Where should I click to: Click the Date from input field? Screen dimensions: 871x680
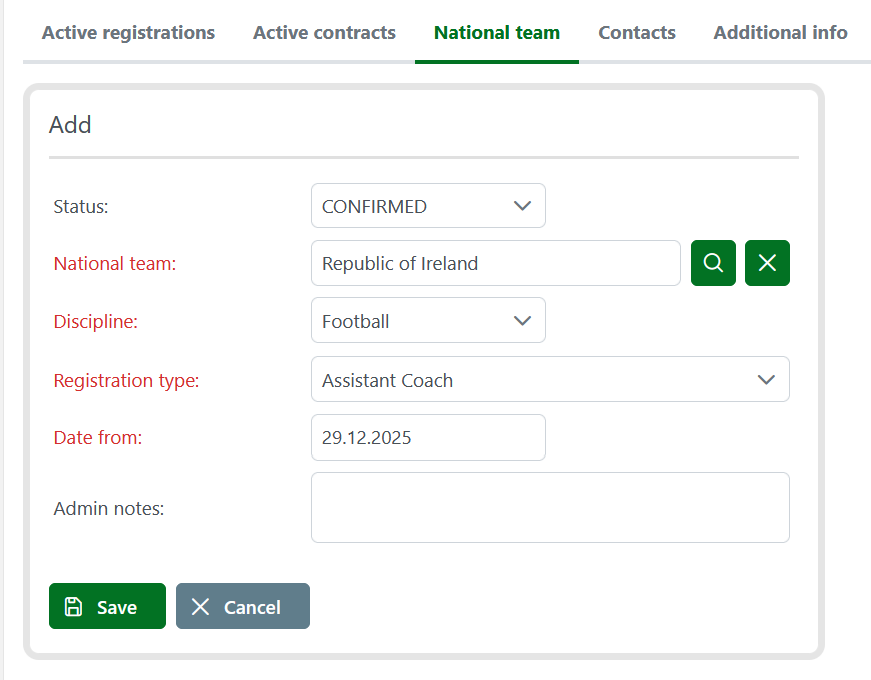(428, 437)
